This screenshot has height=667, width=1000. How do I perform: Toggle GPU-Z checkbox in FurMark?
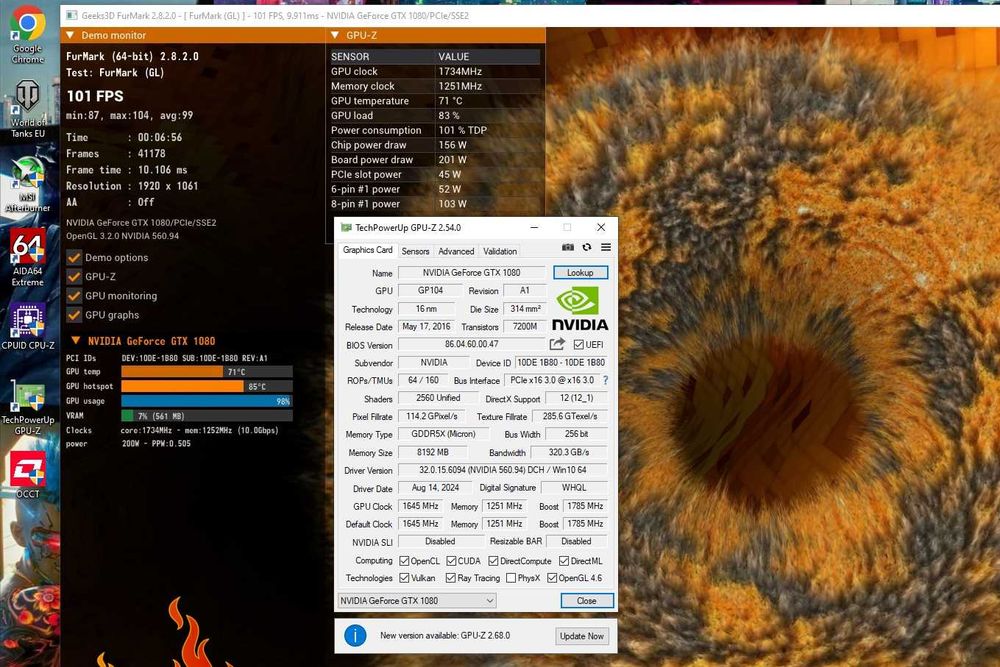(x=74, y=277)
